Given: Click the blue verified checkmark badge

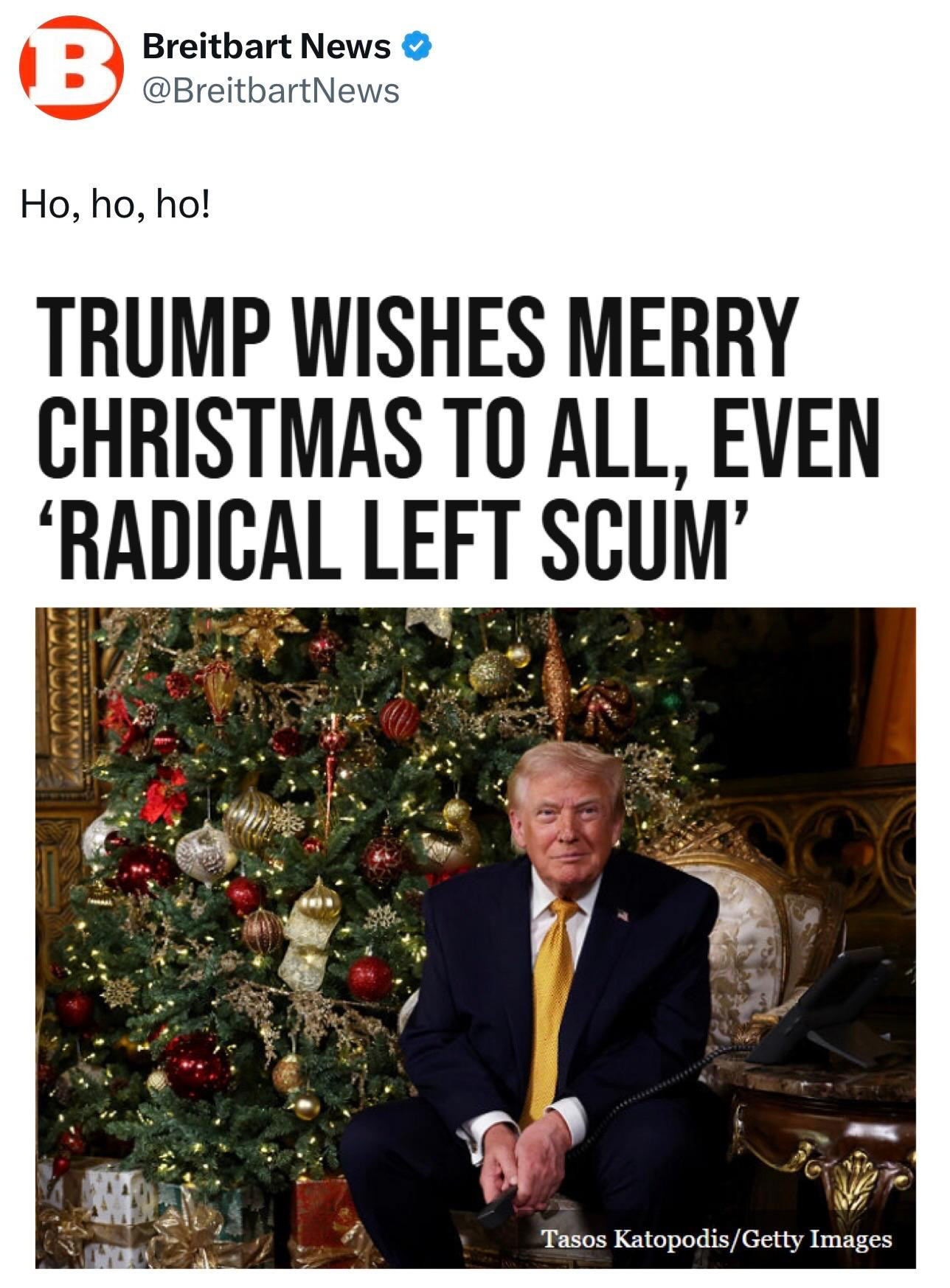Looking at the screenshot, I should click(x=416, y=48).
